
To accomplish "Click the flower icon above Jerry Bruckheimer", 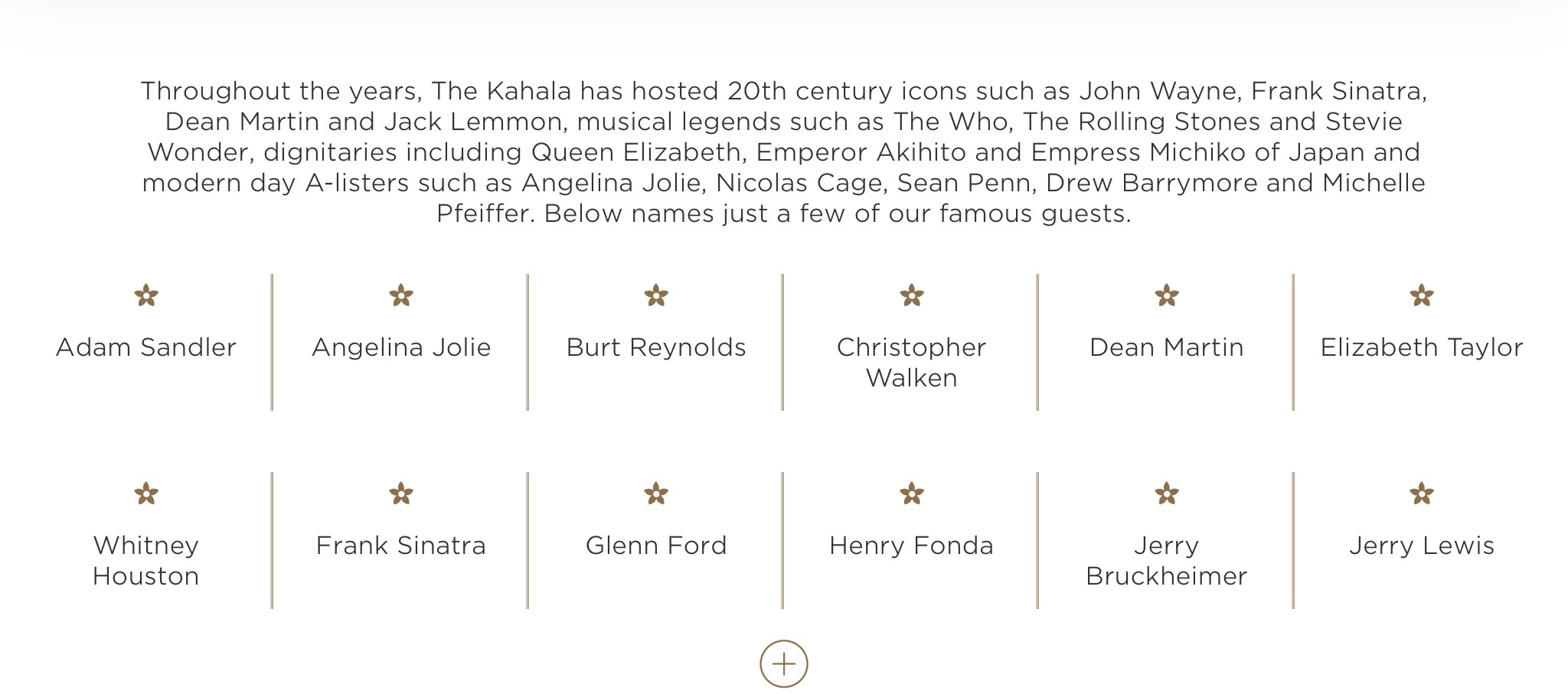I will pyautogui.click(x=1167, y=494).
